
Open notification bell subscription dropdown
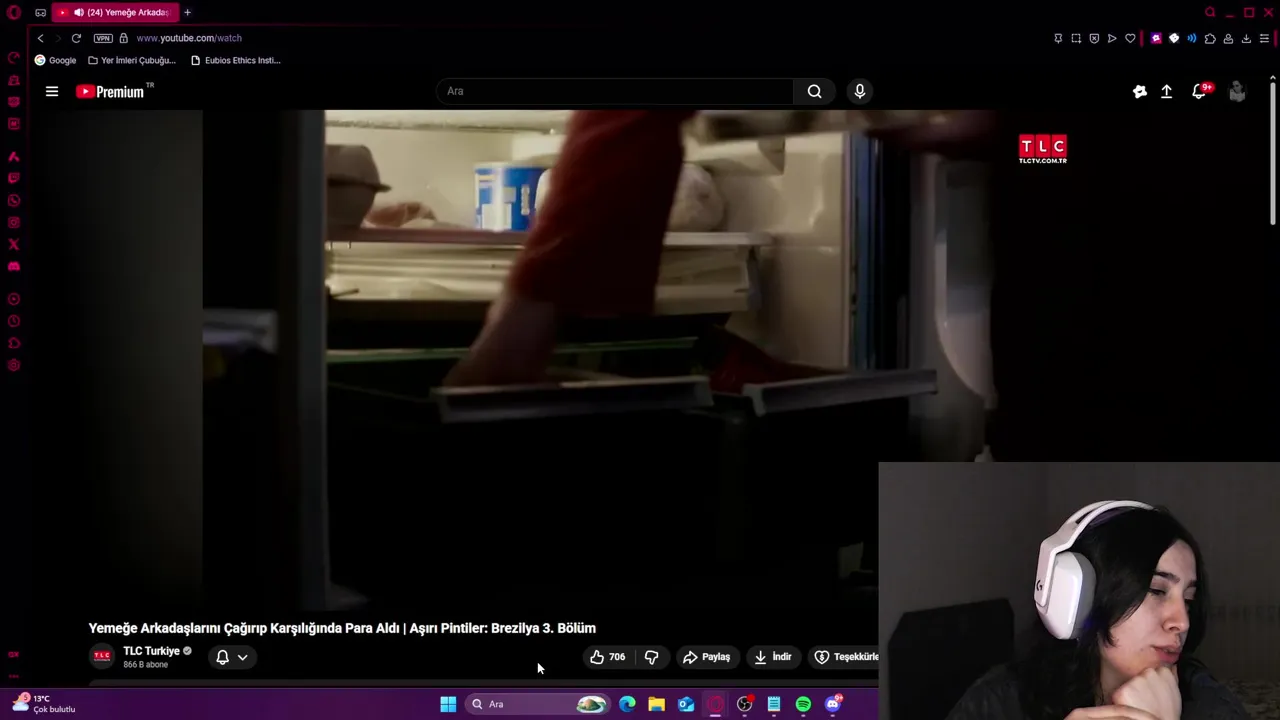tap(231, 657)
